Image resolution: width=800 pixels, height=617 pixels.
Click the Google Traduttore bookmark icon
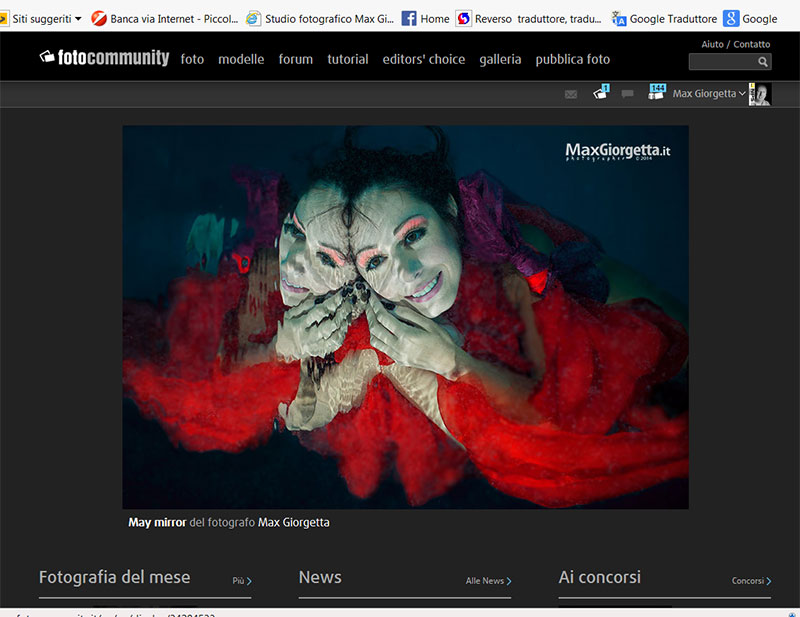click(619, 19)
